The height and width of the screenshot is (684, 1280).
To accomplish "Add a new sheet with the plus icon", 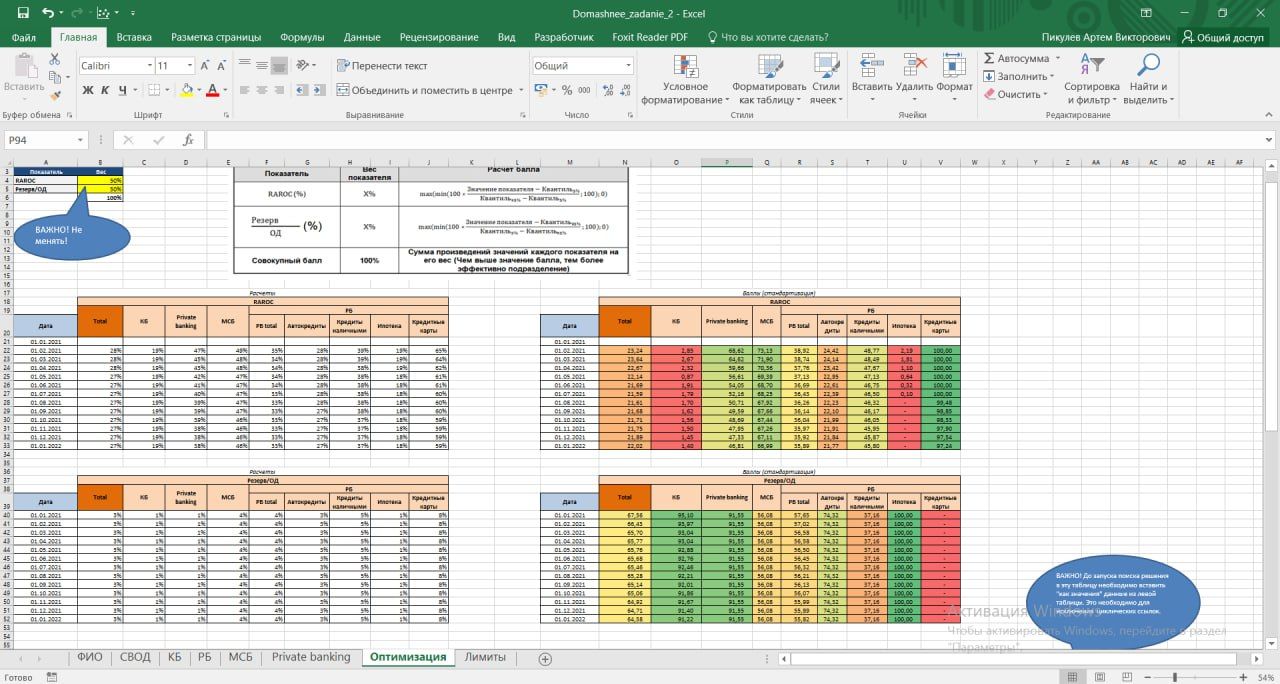I will (x=545, y=658).
